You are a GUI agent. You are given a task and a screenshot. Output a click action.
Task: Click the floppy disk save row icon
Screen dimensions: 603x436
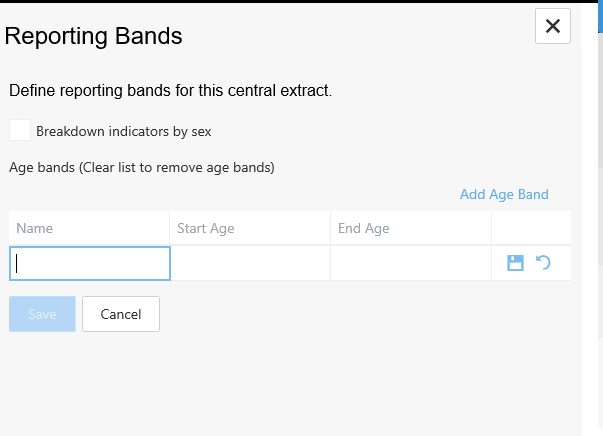pos(516,263)
